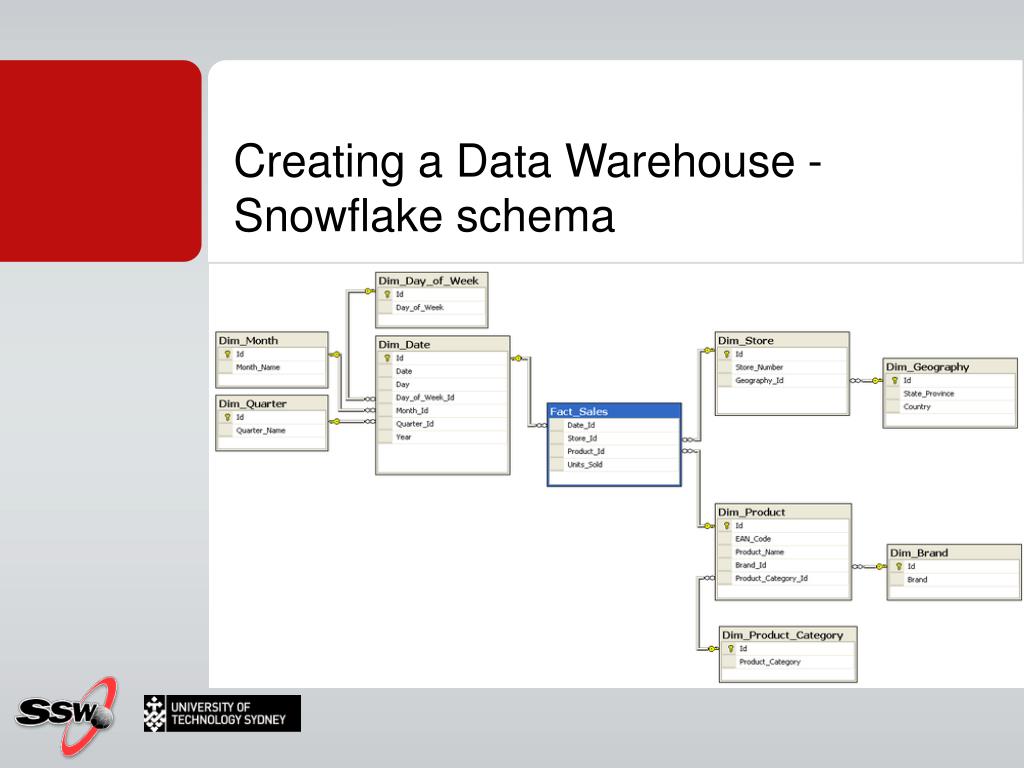Click the primary key icon in Dim_Geography
Viewport: 1024px width, 768px height.
895,381
